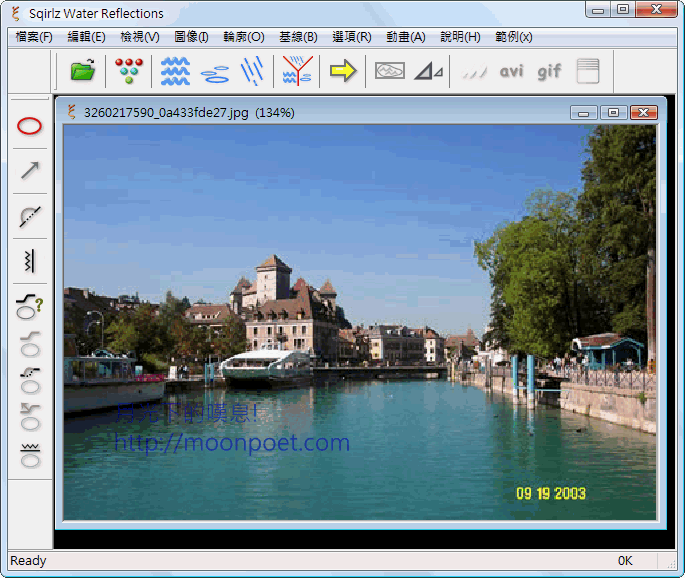Screen dimensions: 685x578
Task: Select the blue ring ripples icon
Action: pyautogui.click(x=215, y=72)
